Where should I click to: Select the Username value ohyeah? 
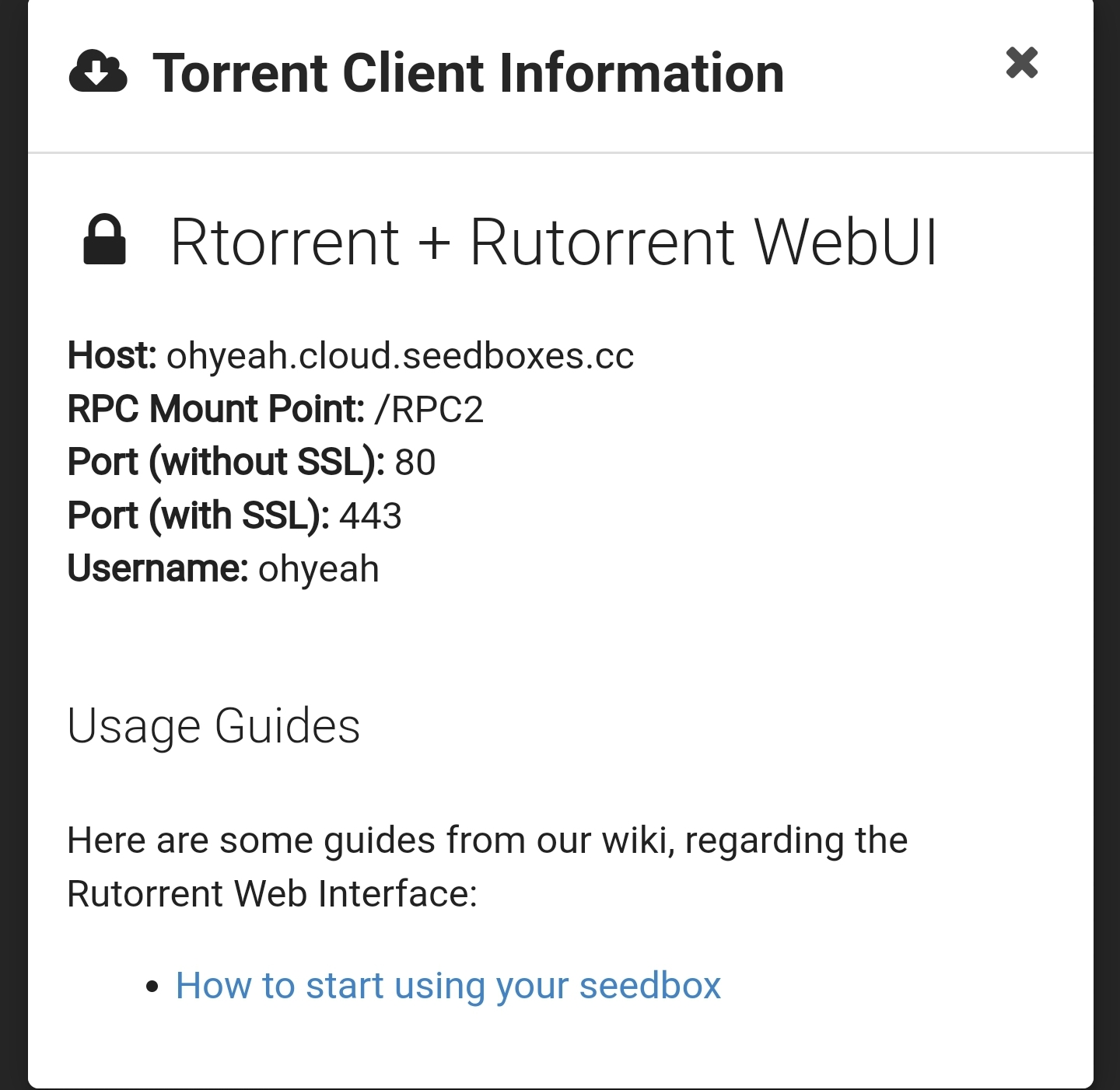tap(319, 568)
